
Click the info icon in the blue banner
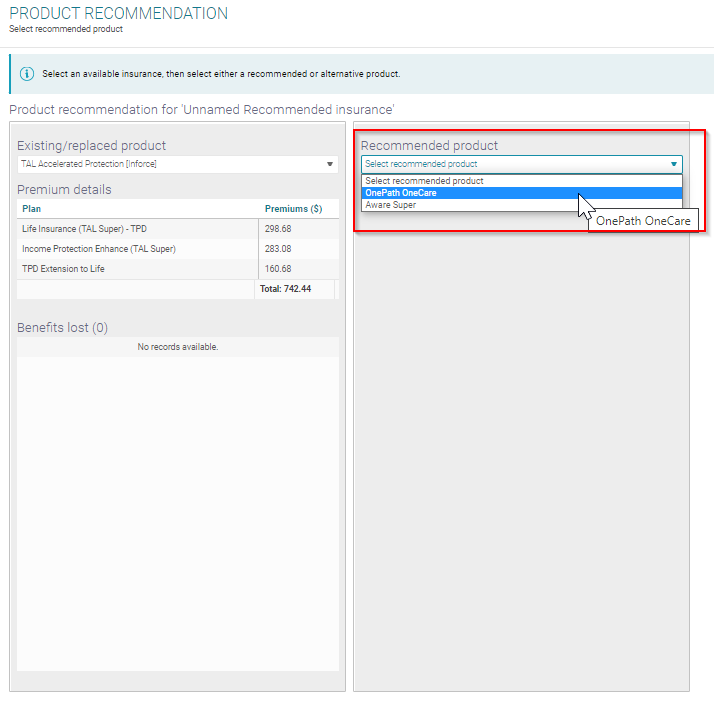tap(27, 73)
